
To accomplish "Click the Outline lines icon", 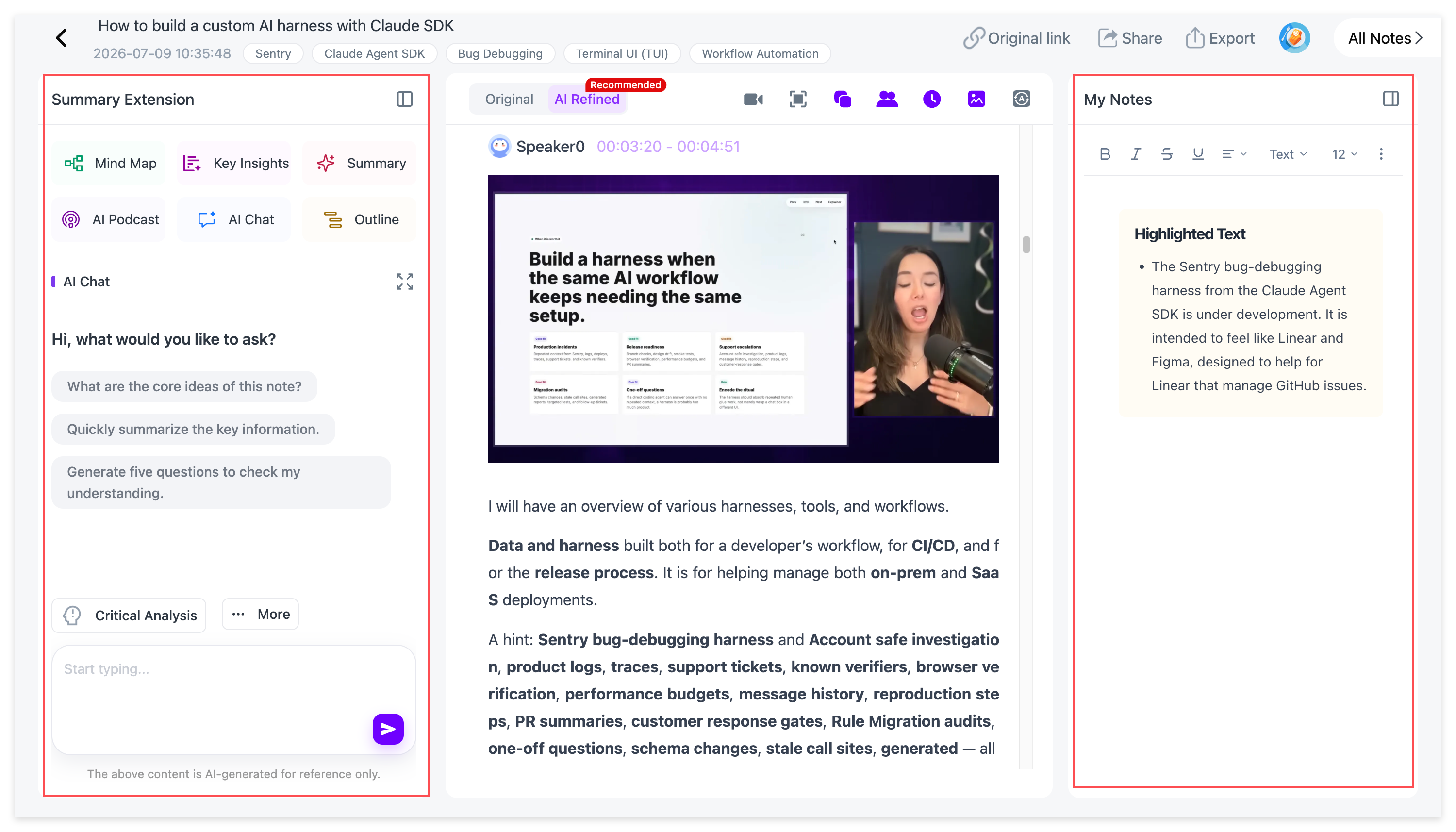I will [x=333, y=219].
